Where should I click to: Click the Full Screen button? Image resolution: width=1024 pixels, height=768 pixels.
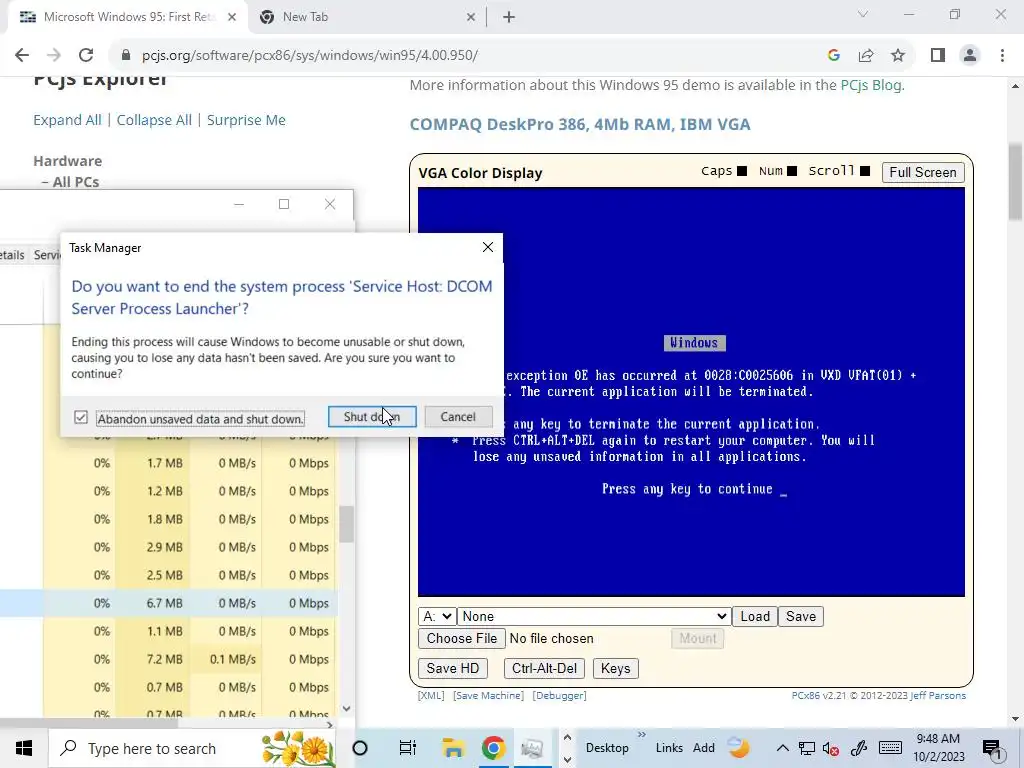(x=923, y=172)
